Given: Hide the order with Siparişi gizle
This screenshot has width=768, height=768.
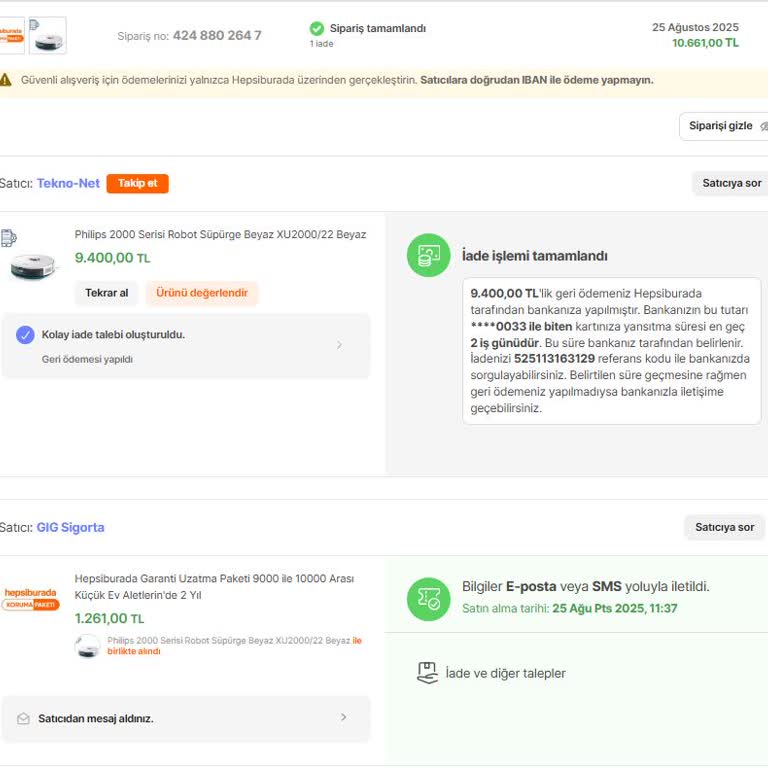Looking at the screenshot, I should [723, 126].
